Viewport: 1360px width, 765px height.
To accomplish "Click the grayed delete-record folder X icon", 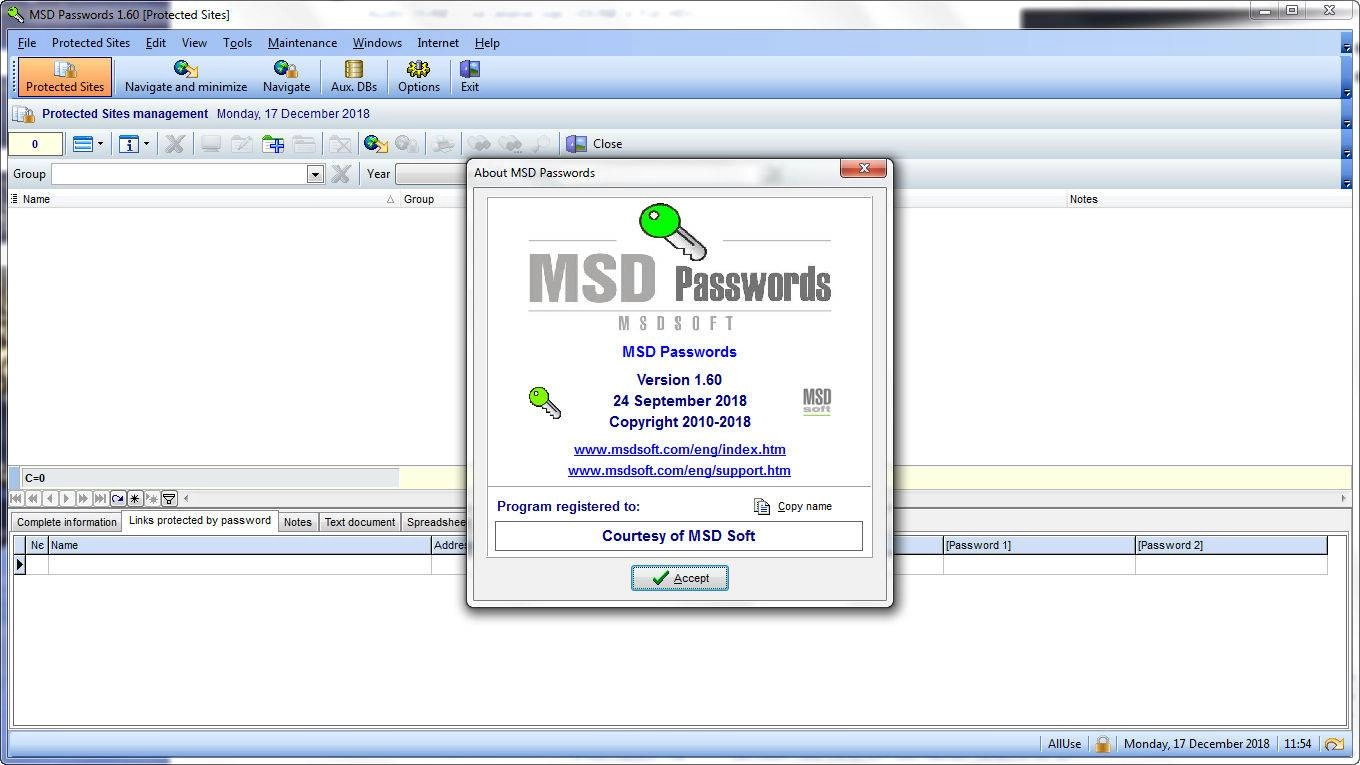I will pos(341,144).
